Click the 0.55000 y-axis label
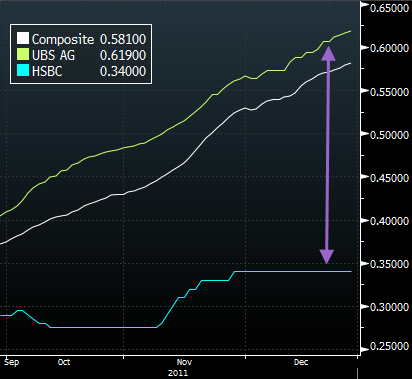Image resolution: width=412 pixels, height=379 pixels. 389,92
